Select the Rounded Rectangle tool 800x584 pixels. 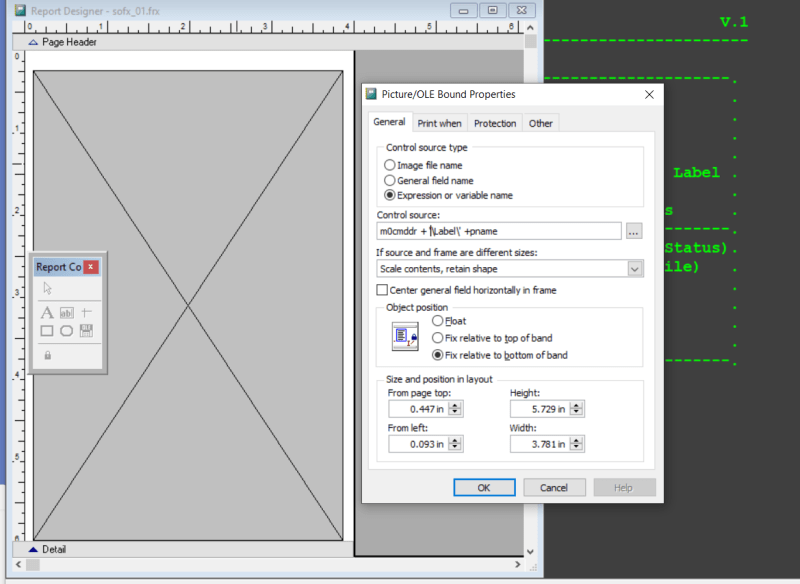click(67, 329)
